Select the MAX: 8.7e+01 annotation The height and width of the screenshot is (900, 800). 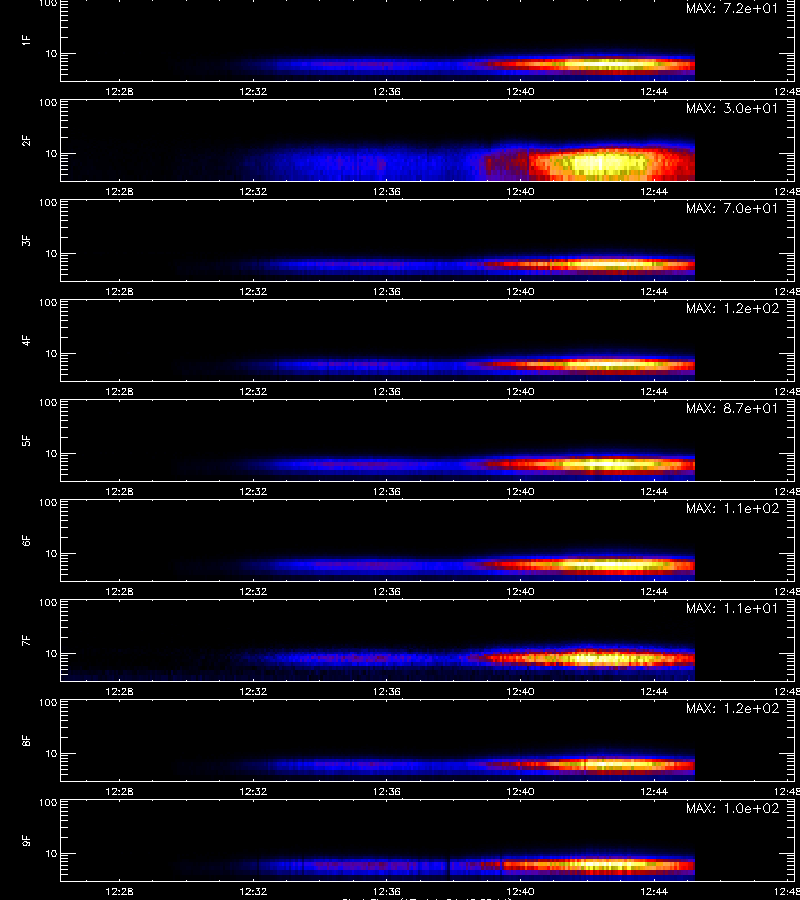(x=732, y=409)
